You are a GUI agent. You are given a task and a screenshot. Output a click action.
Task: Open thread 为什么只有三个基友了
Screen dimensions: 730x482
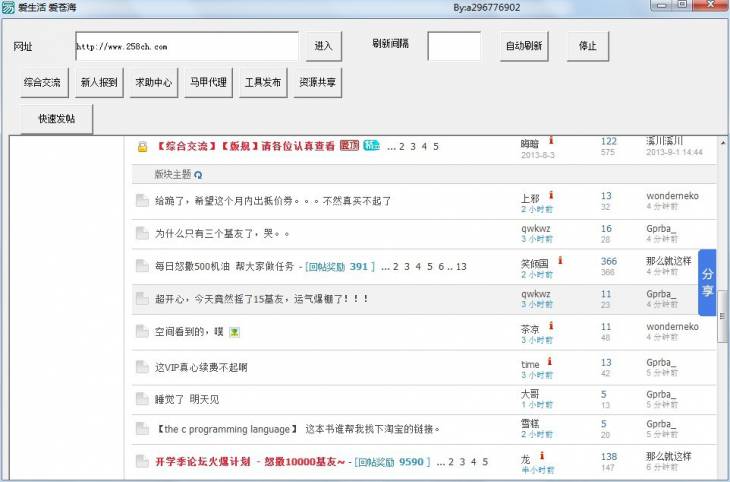[x=222, y=234]
